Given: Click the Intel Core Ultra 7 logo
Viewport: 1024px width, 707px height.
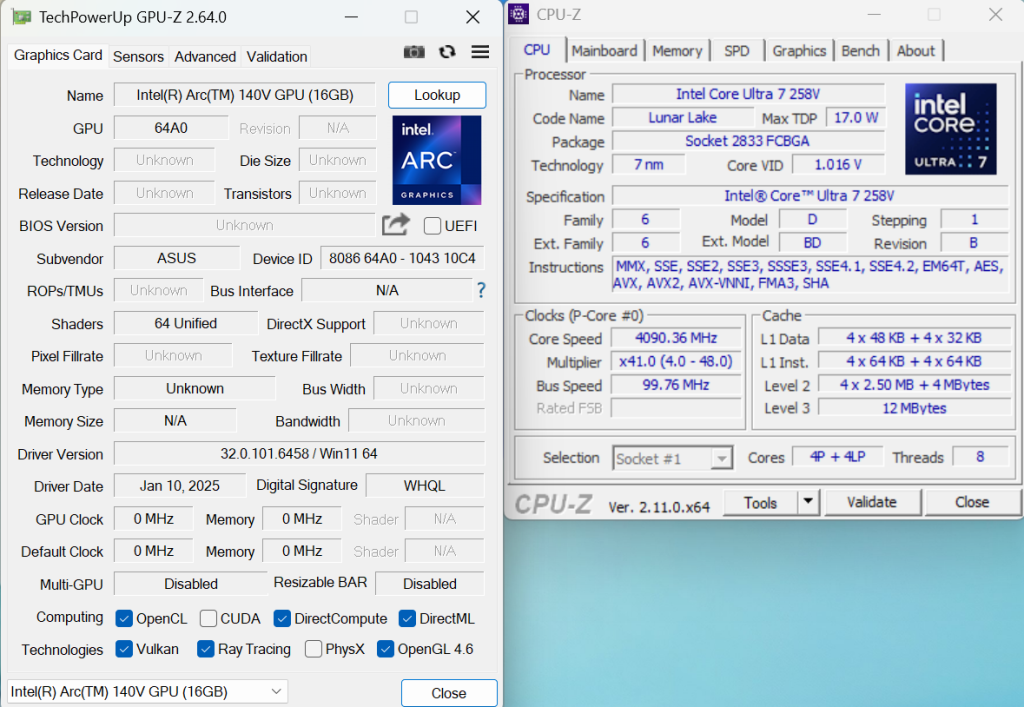Looking at the screenshot, I should pyautogui.click(x=950, y=128).
